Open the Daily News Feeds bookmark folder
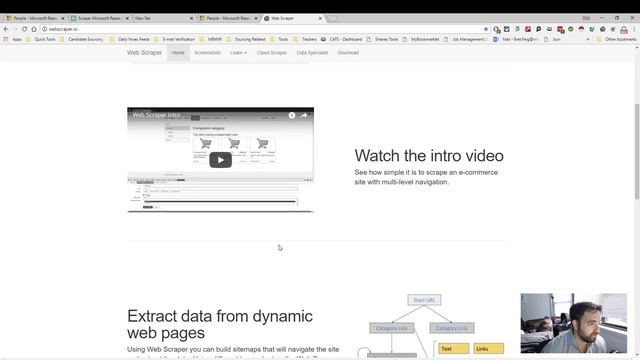This screenshot has width=640, height=360. 129,40
